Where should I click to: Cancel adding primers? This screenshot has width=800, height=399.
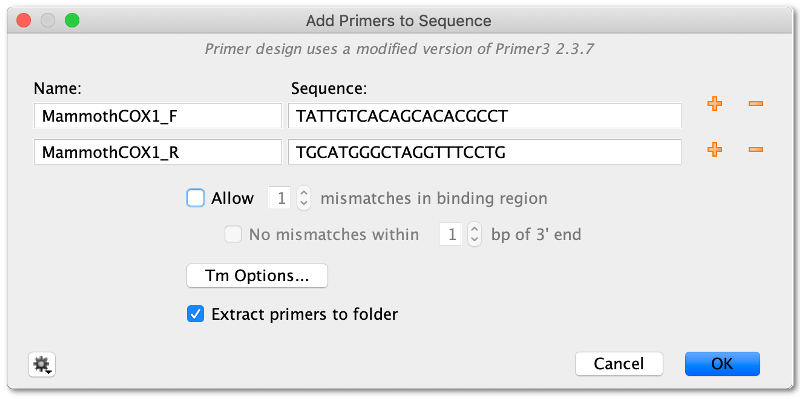click(x=619, y=364)
